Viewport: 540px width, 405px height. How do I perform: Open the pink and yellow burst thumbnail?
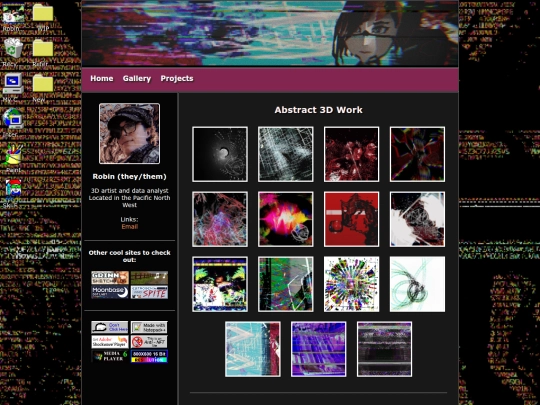pyautogui.click(x=285, y=219)
